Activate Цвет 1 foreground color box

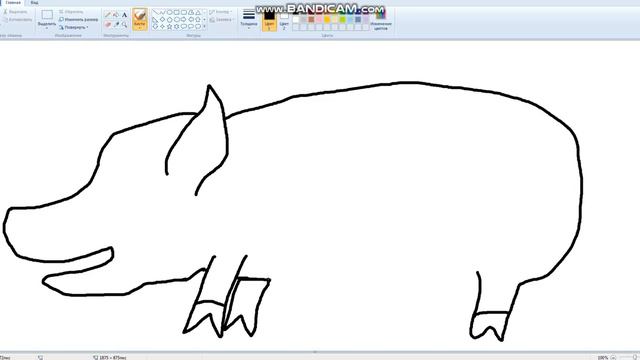[269, 21]
